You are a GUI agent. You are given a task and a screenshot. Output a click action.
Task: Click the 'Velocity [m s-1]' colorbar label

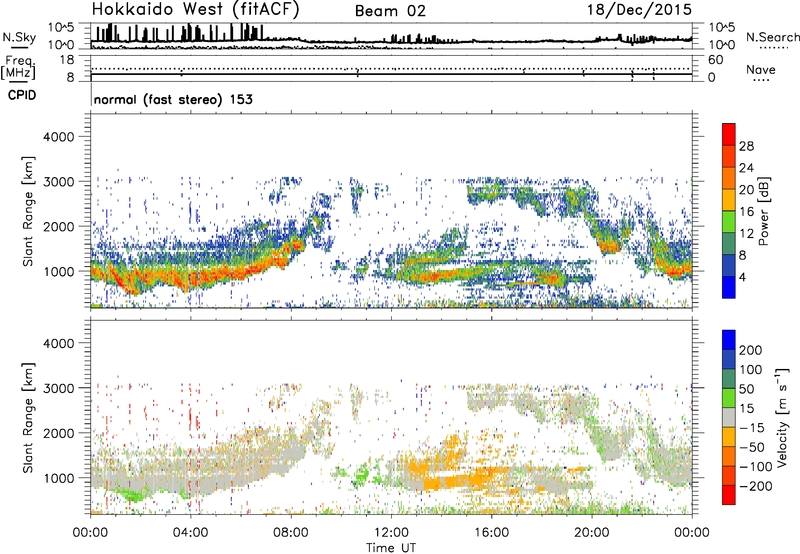(x=781, y=417)
